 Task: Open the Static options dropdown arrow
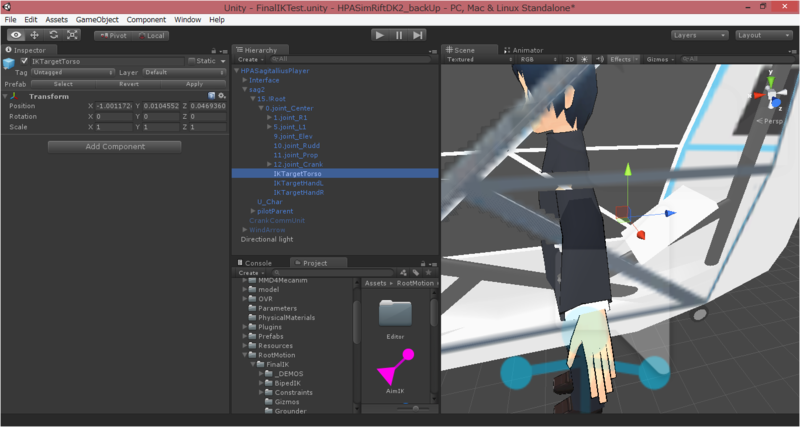click(x=223, y=61)
